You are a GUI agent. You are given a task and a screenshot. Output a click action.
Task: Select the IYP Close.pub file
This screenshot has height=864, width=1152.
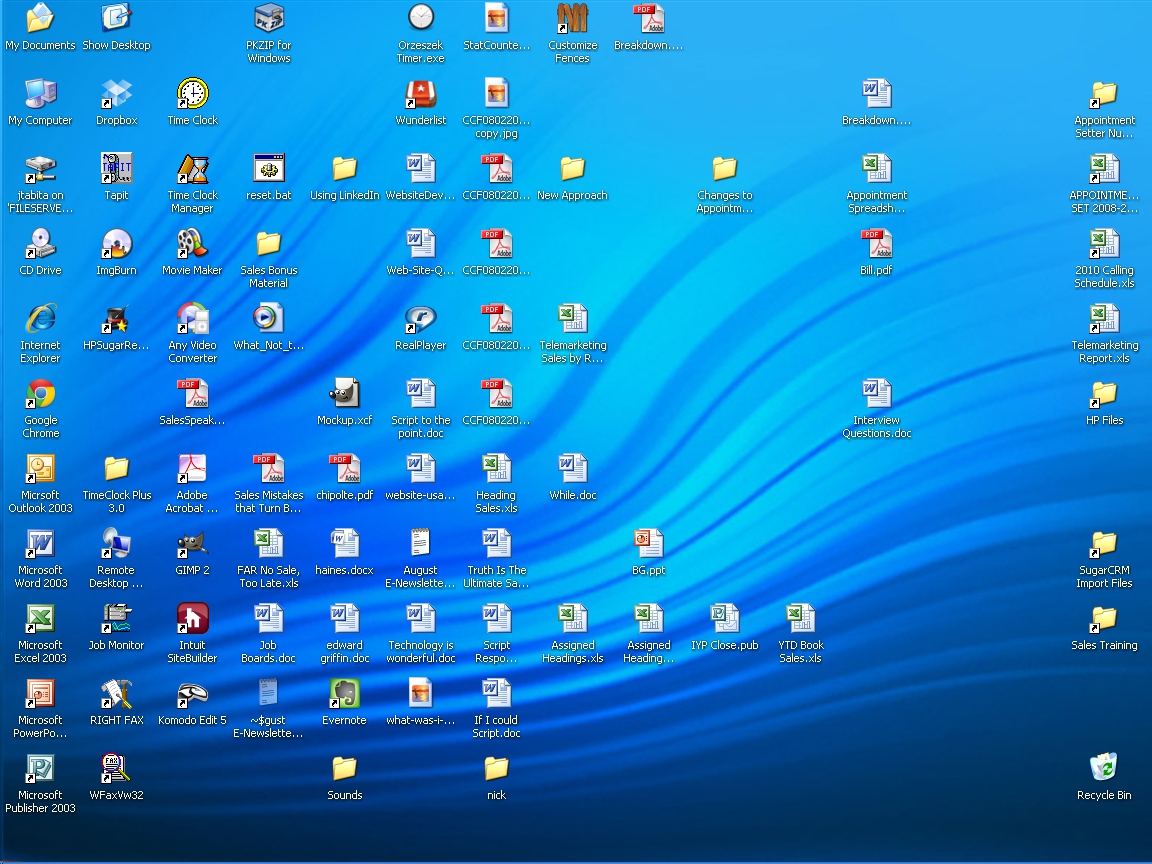point(724,619)
